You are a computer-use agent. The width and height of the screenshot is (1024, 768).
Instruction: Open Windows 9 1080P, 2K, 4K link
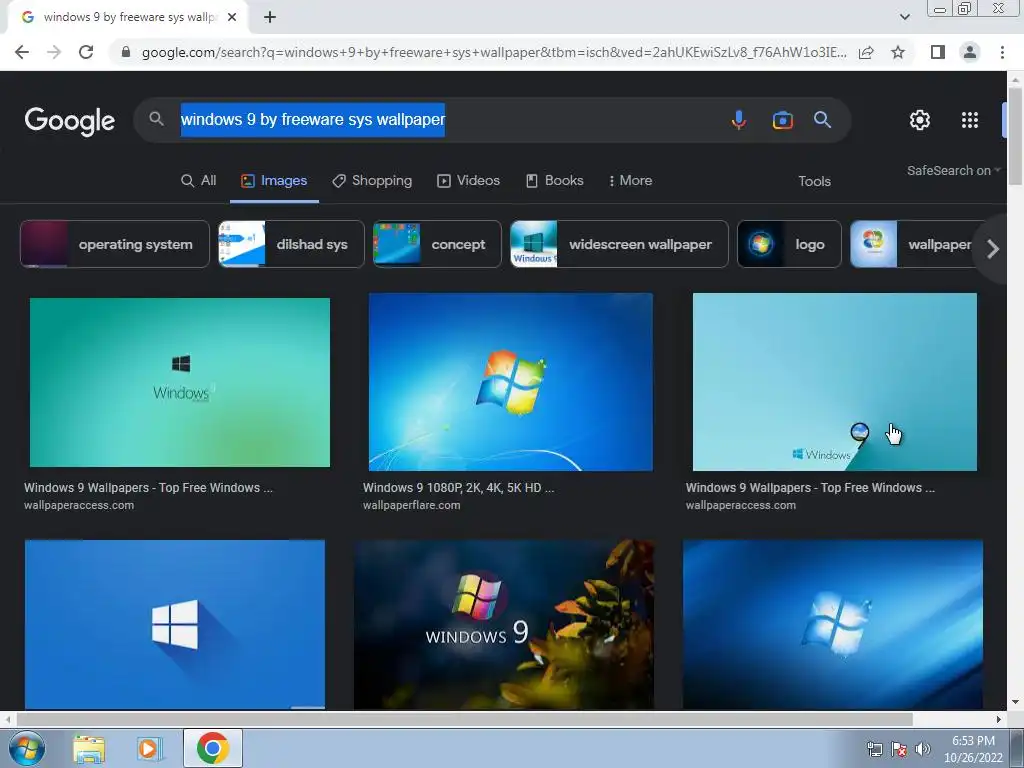coord(458,488)
